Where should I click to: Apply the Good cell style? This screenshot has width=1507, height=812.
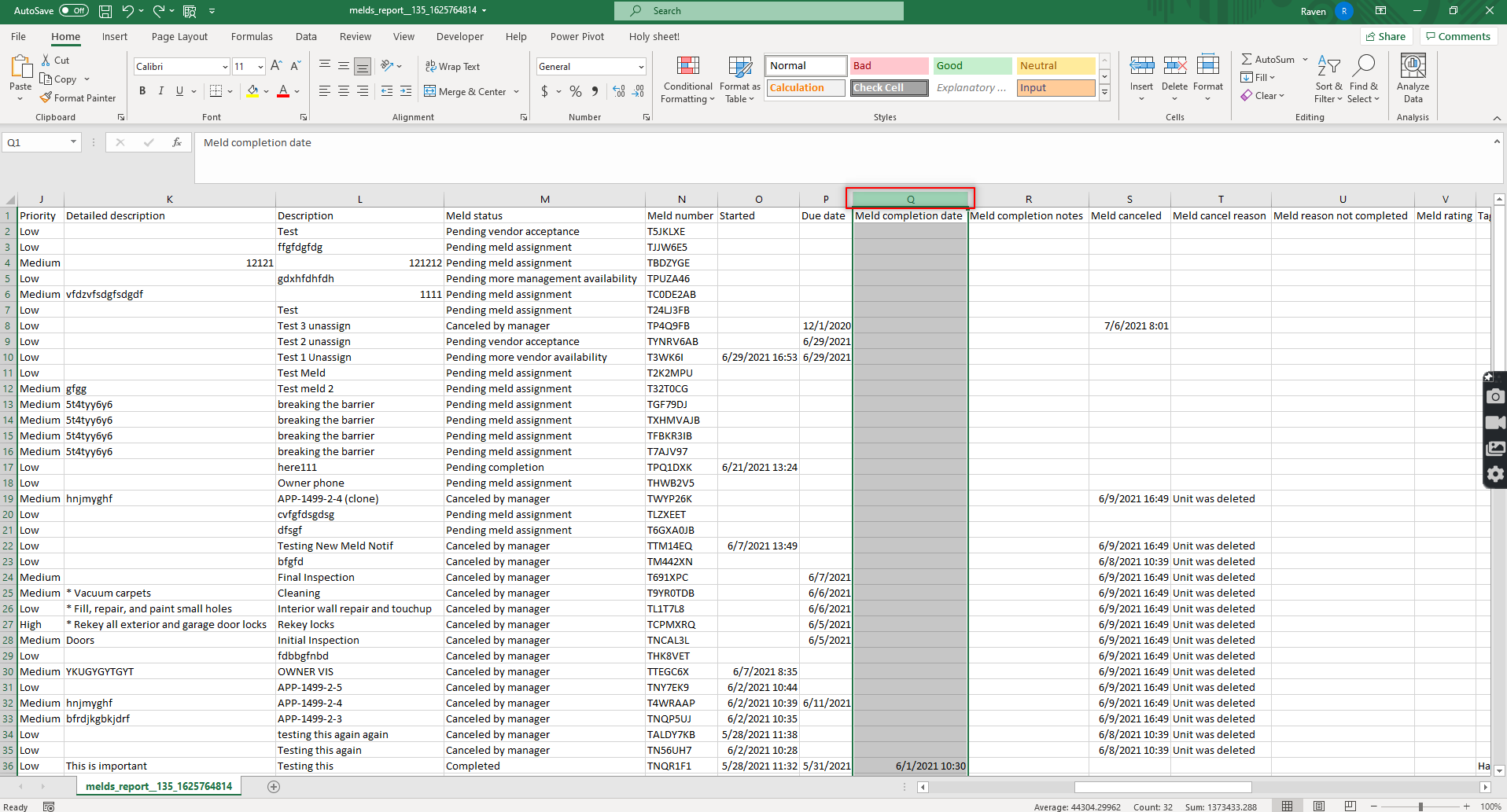point(972,66)
